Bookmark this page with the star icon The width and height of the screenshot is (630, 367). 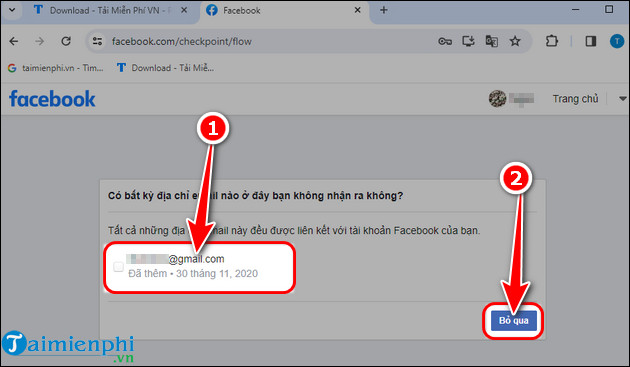coord(515,41)
